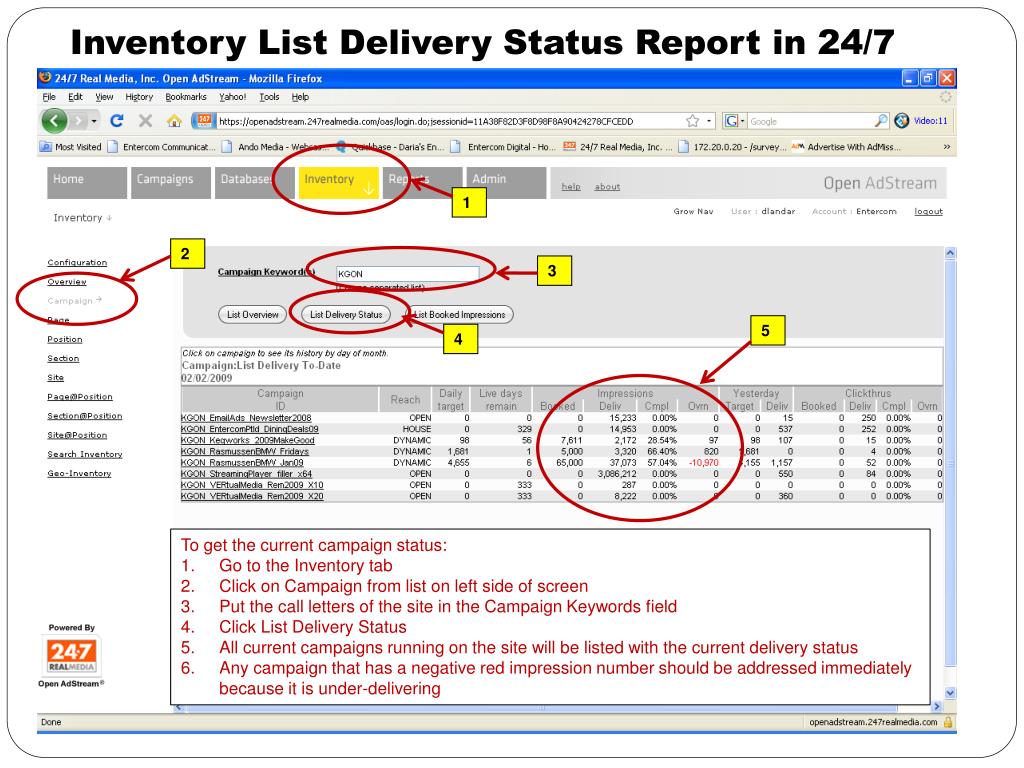Click the logout link
Image resolution: width=1024 pixels, height=768 pixels.
[x=928, y=212]
